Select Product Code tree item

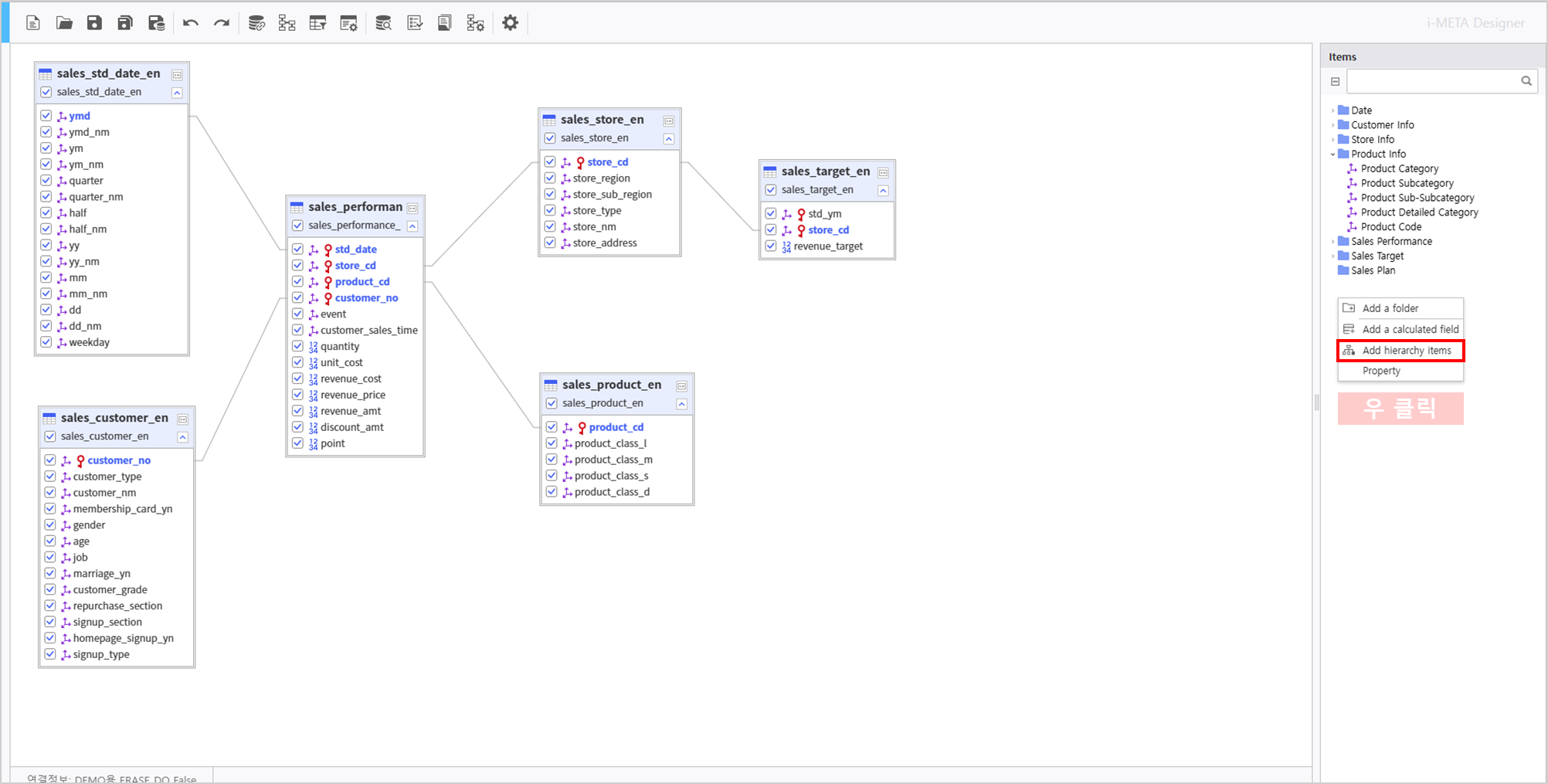(x=1391, y=227)
